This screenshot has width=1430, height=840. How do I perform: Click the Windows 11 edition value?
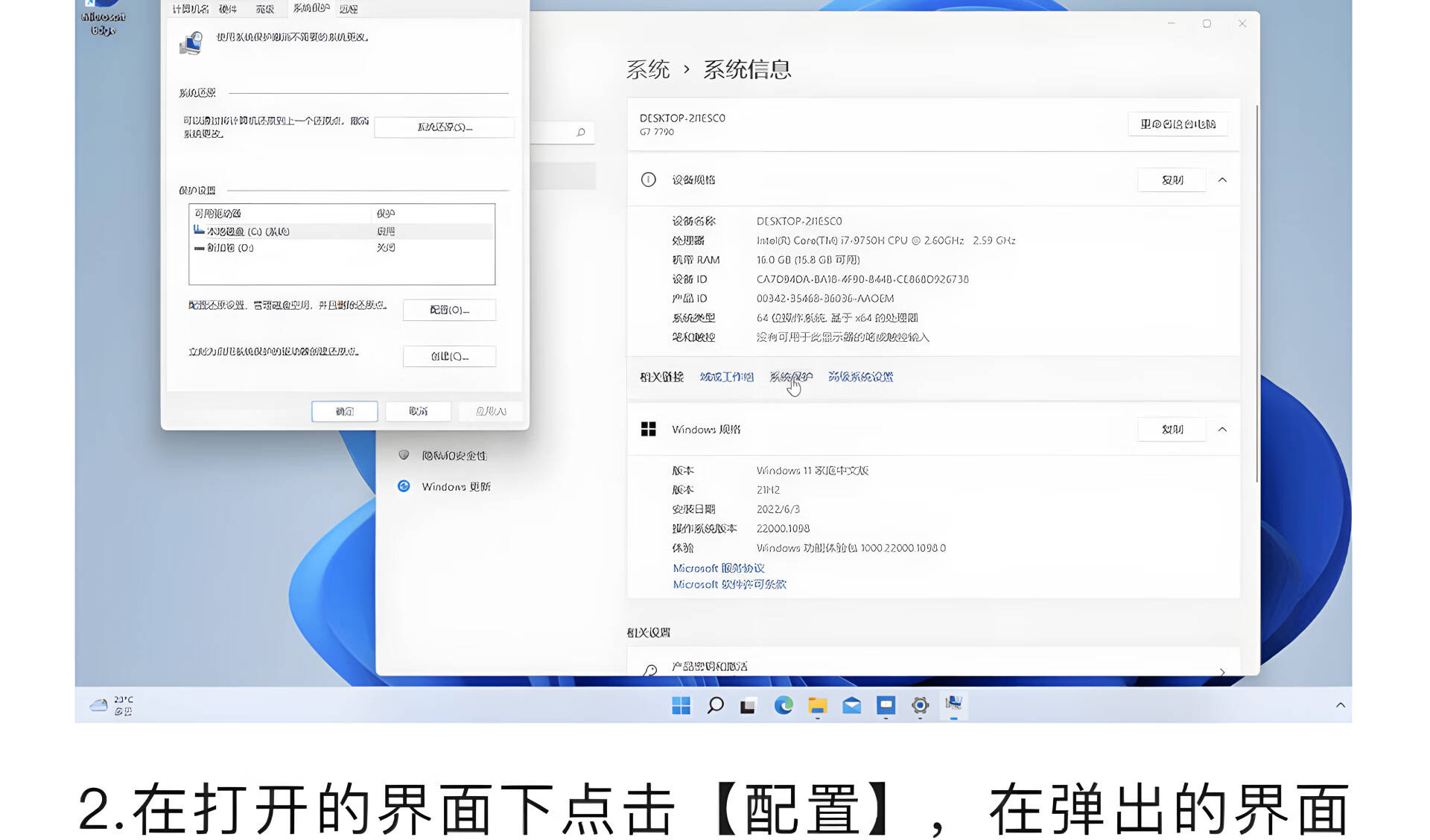[812, 471]
